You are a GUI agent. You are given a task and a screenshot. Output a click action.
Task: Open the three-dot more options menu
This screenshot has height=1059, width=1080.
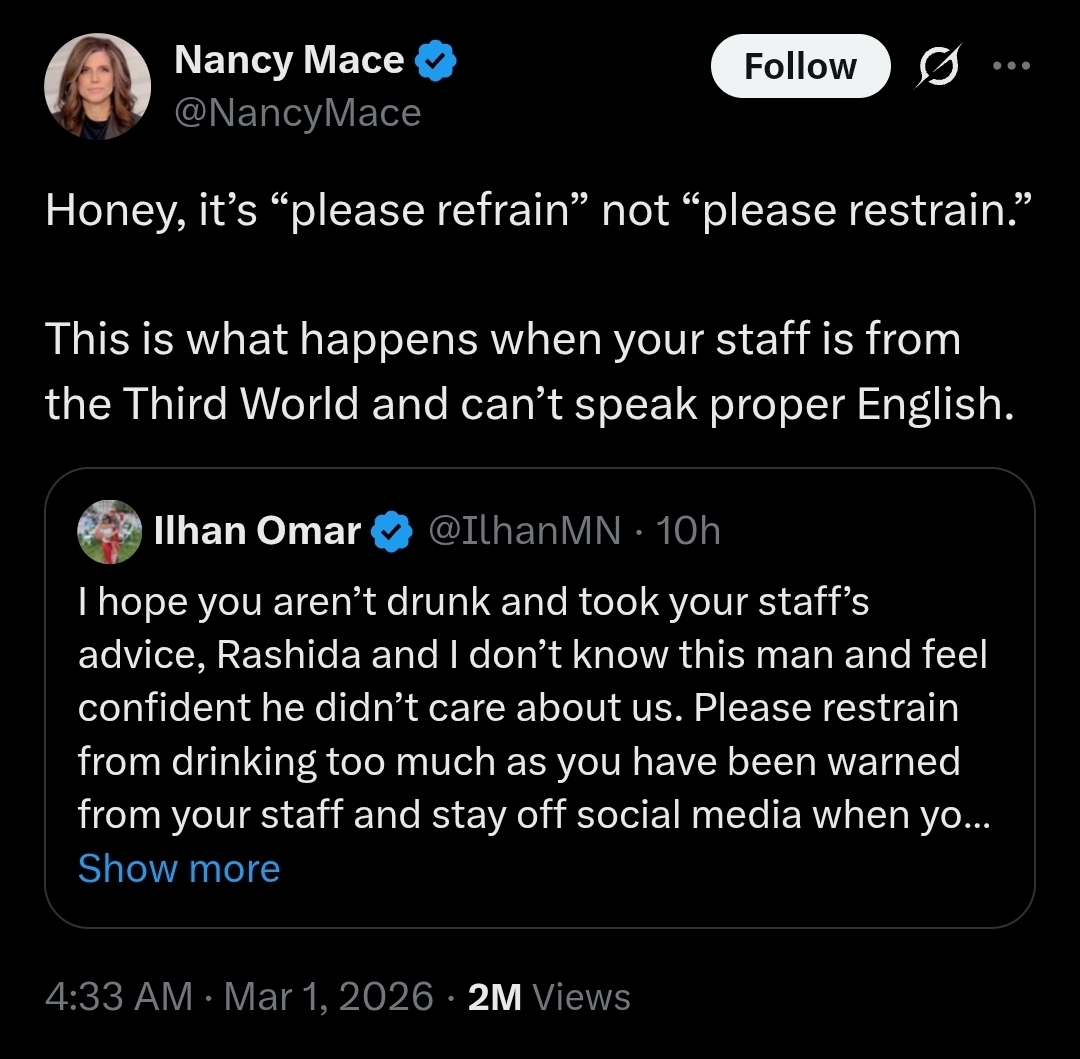1009,67
